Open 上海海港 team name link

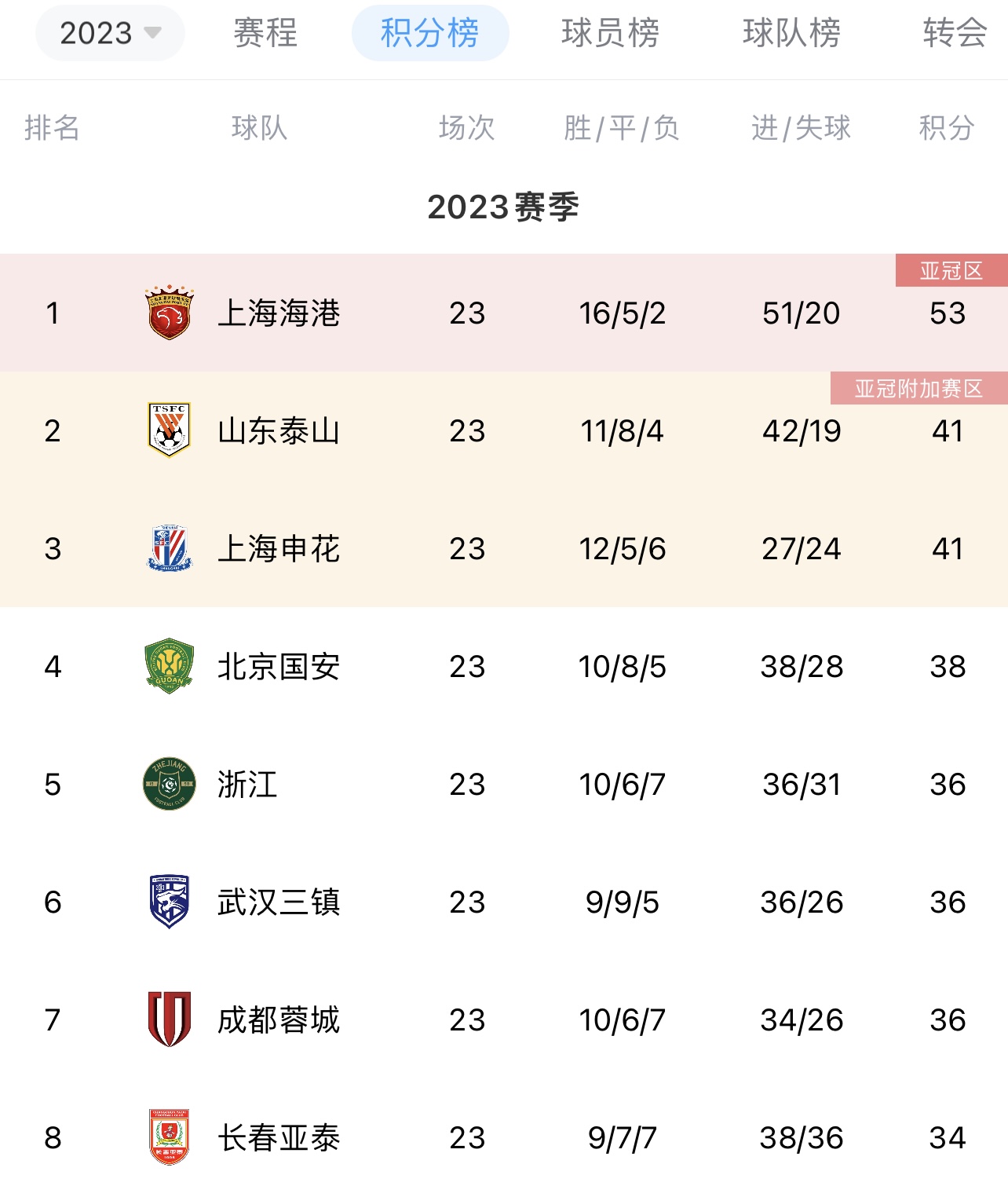click(x=279, y=313)
